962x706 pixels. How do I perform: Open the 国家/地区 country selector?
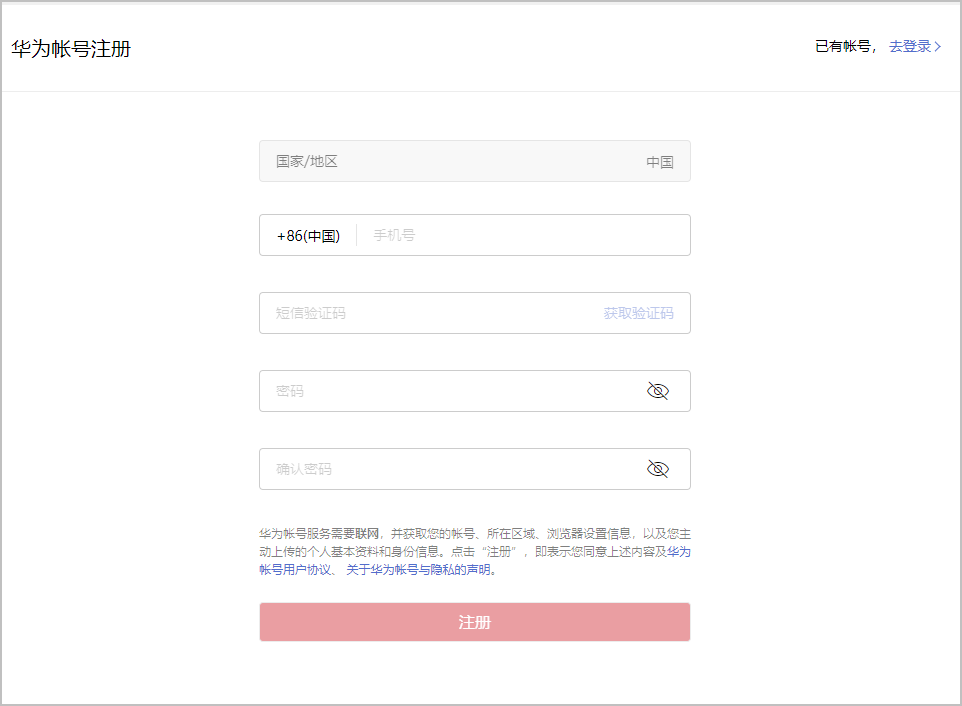475,161
